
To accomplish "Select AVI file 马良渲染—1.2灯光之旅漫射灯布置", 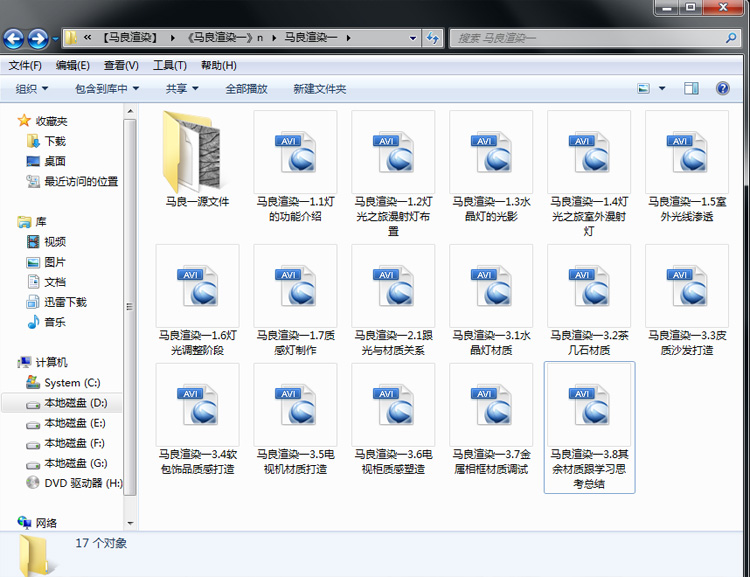I will (x=393, y=173).
